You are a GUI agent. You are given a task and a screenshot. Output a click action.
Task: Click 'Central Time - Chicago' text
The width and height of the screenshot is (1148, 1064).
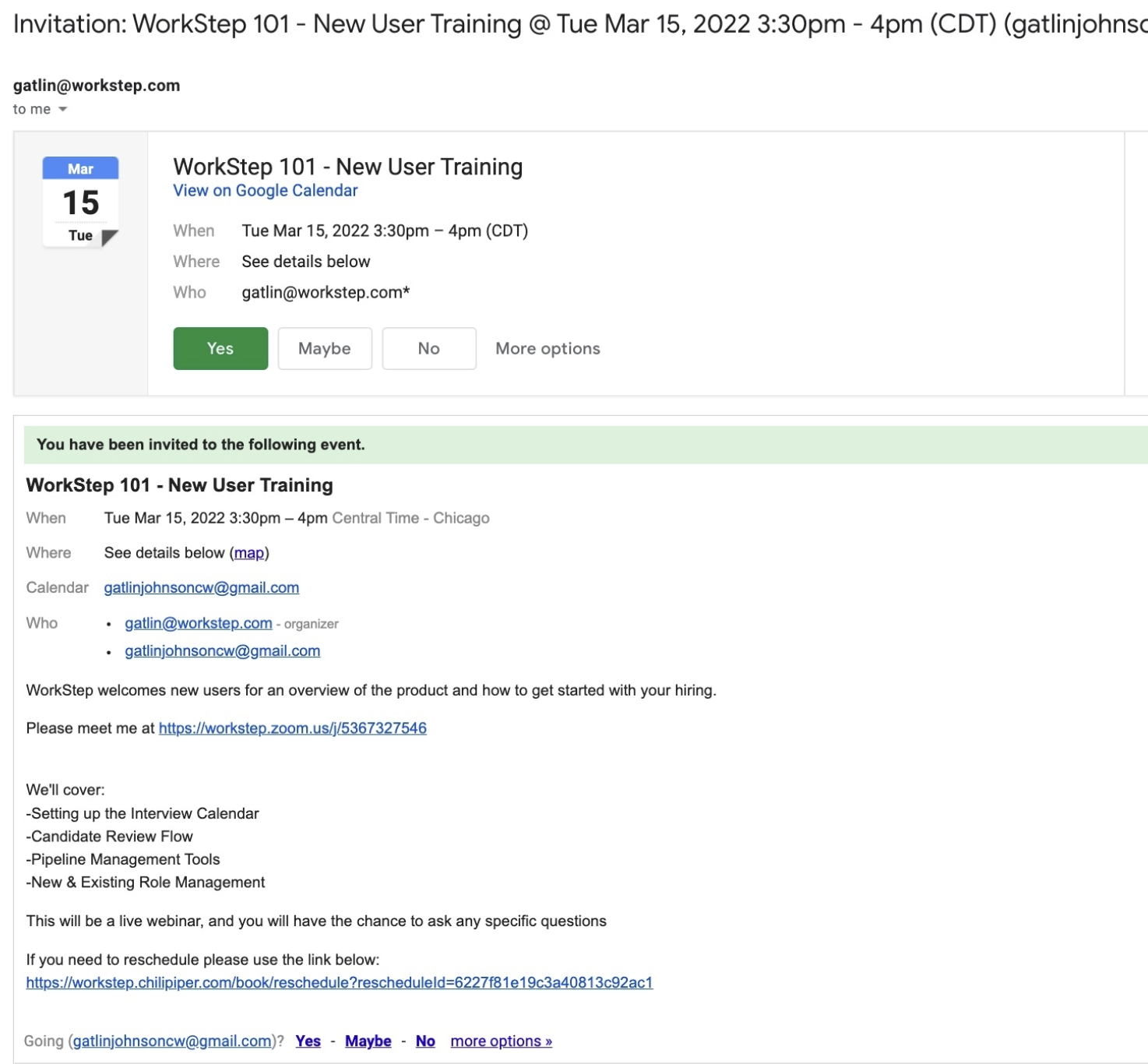click(411, 518)
